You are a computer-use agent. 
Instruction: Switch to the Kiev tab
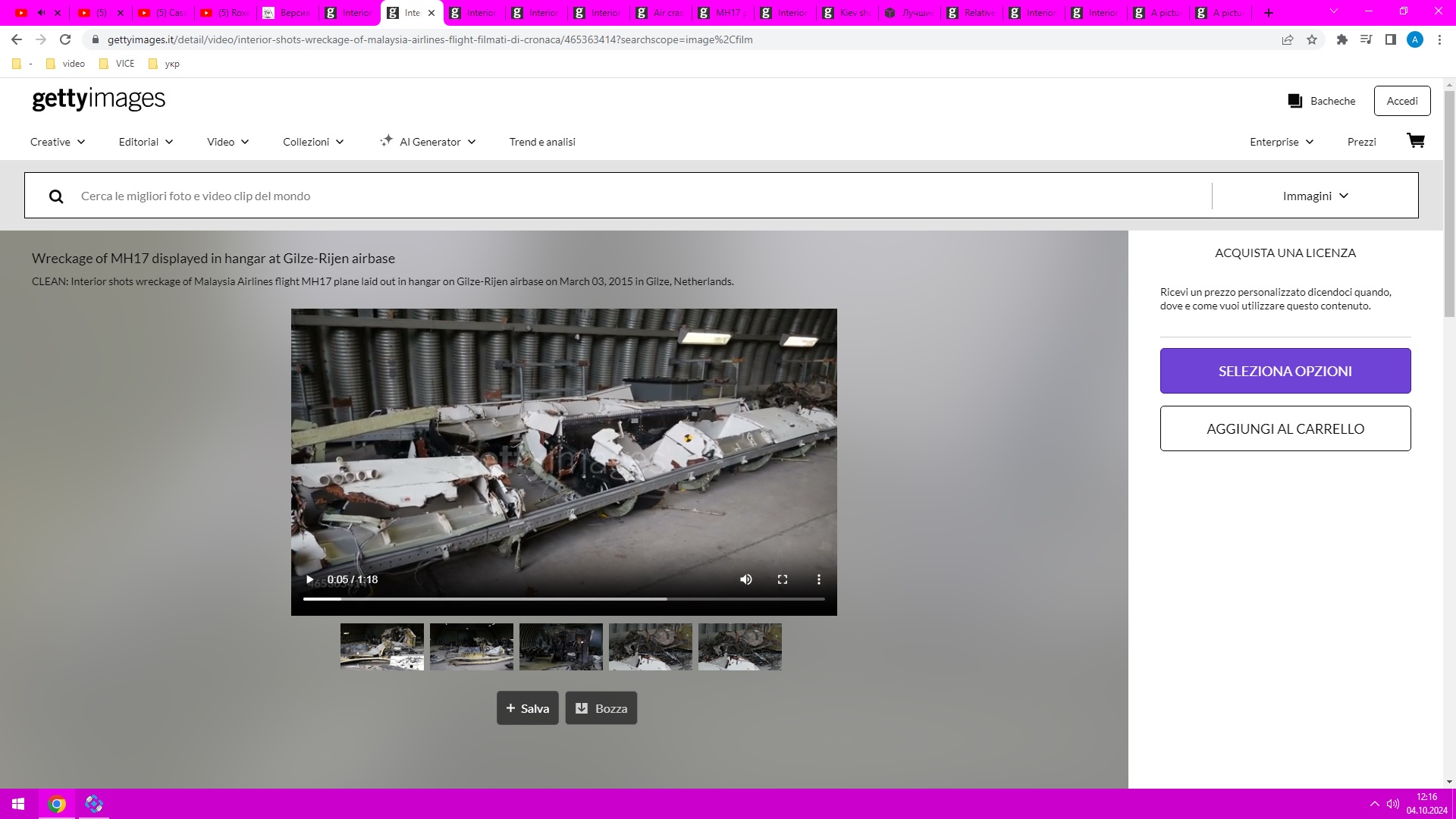coord(846,13)
